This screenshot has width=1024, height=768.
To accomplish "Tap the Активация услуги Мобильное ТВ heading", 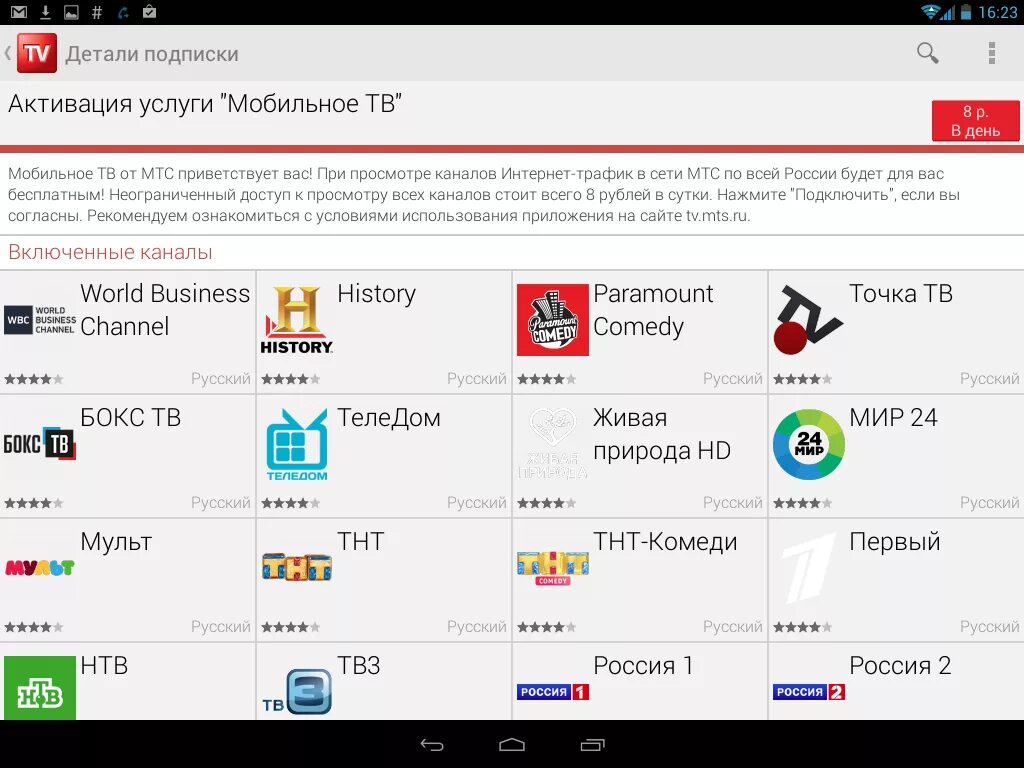I will 205,103.
